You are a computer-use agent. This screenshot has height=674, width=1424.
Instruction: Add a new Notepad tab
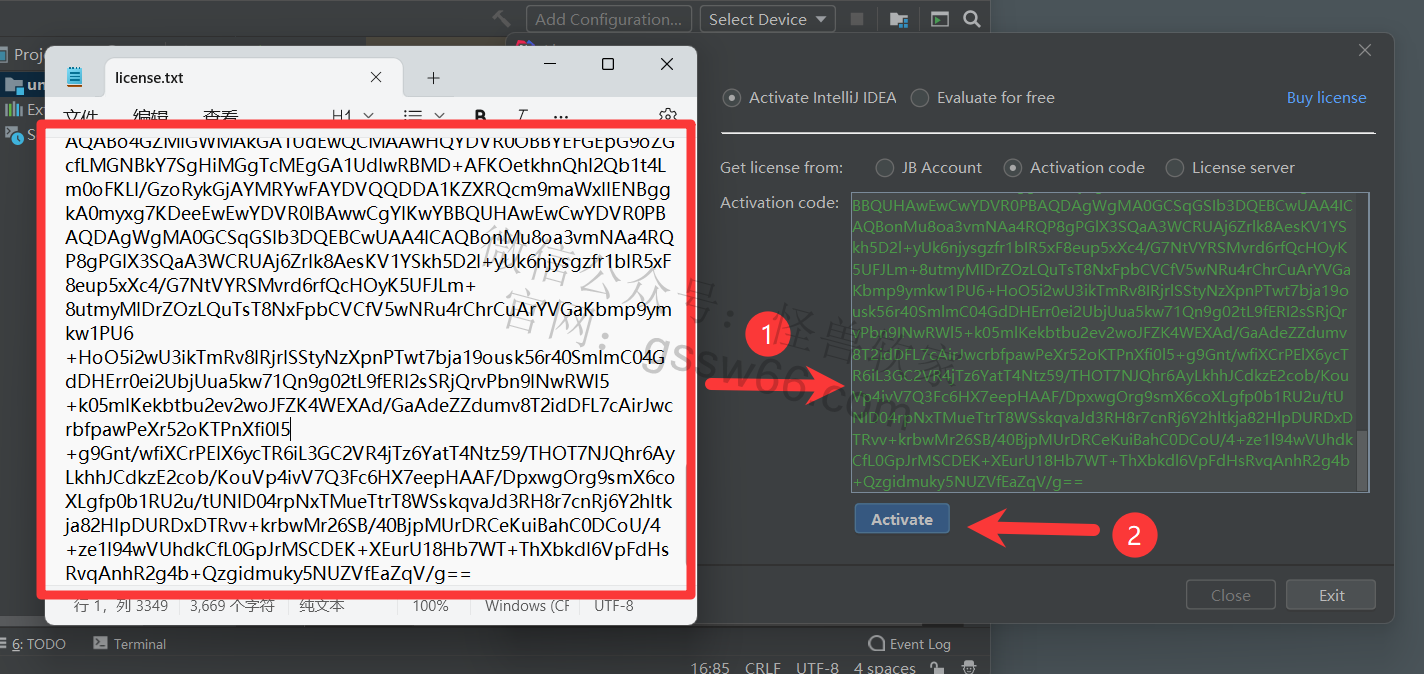coord(433,78)
